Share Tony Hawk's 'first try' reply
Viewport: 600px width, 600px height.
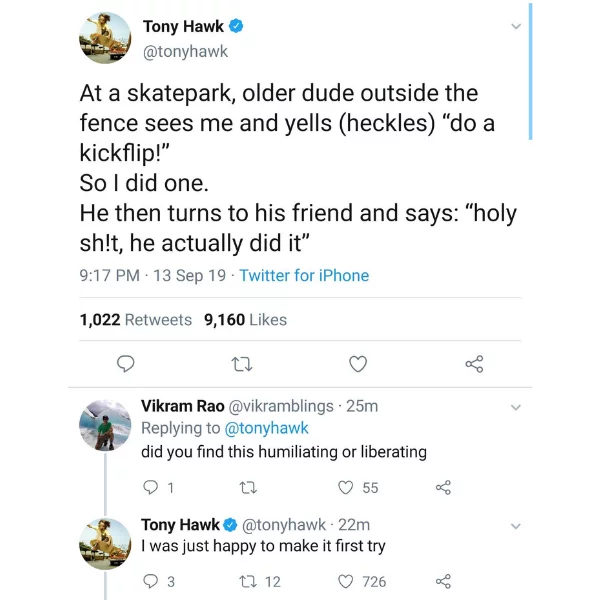point(443,581)
